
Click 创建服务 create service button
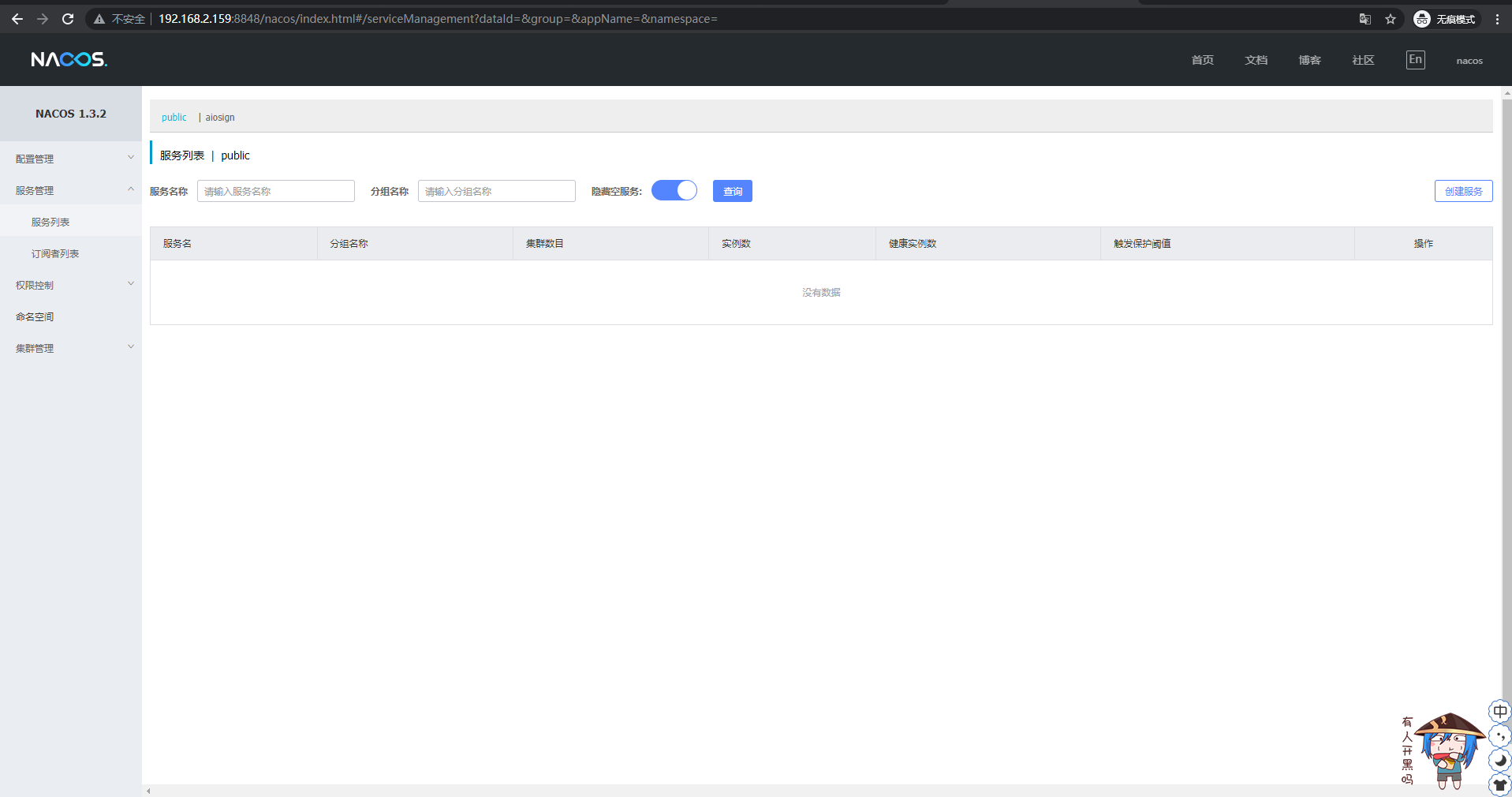pyautogui.click(x=1463, y=191)
